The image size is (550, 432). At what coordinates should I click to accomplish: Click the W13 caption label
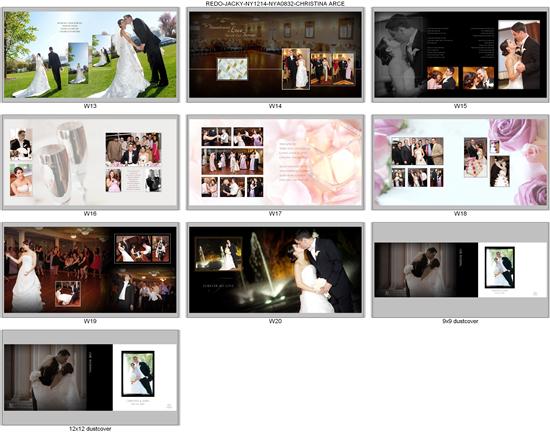90,106
